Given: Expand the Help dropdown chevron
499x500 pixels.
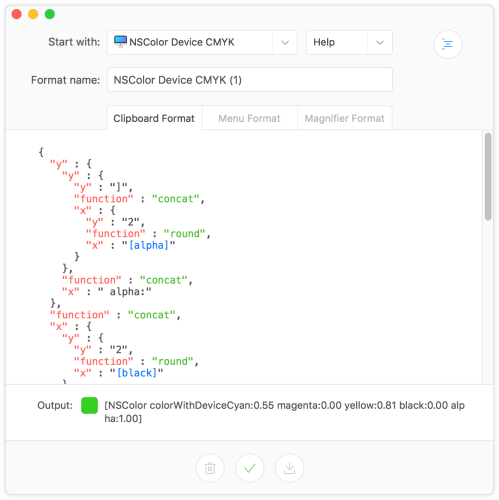Looking at the screenshot, I should coord(380,42).
